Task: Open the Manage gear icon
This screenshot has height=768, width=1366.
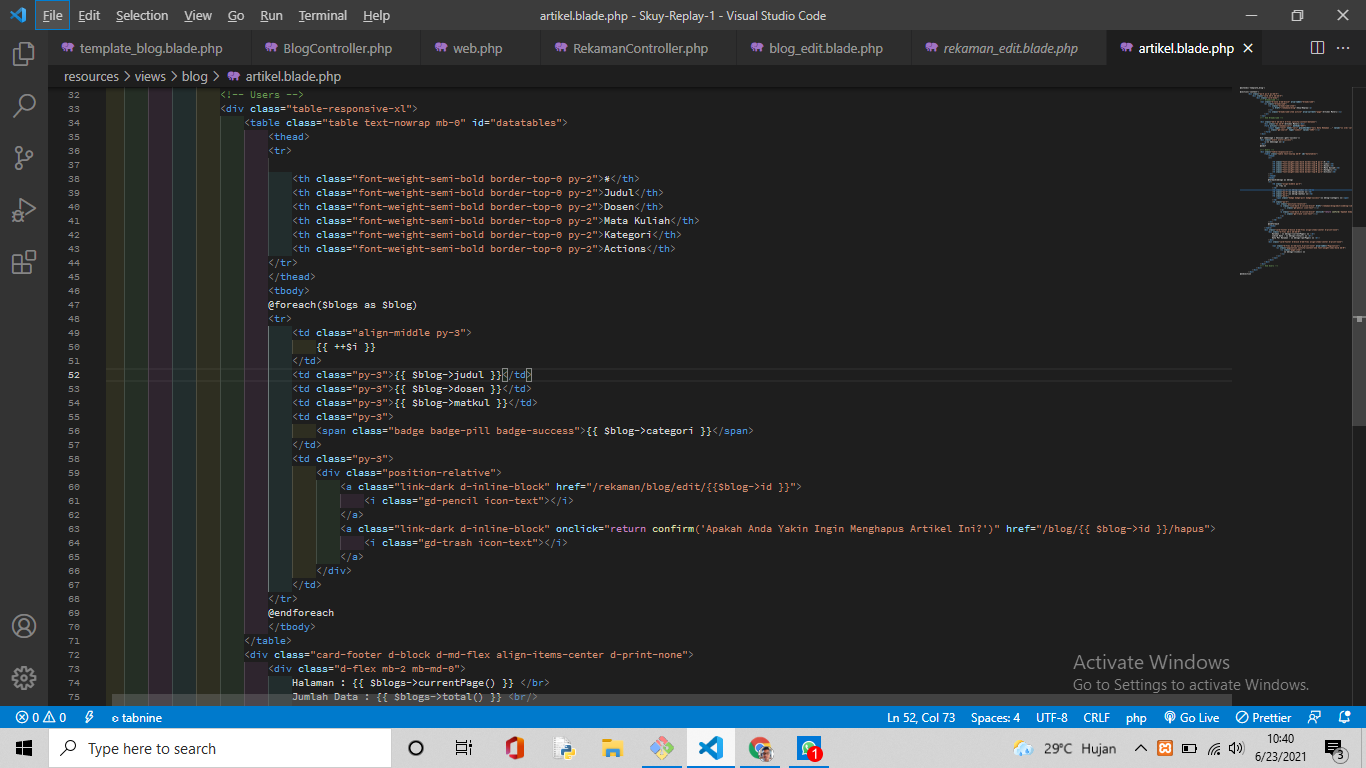Action: pos(24,677)
